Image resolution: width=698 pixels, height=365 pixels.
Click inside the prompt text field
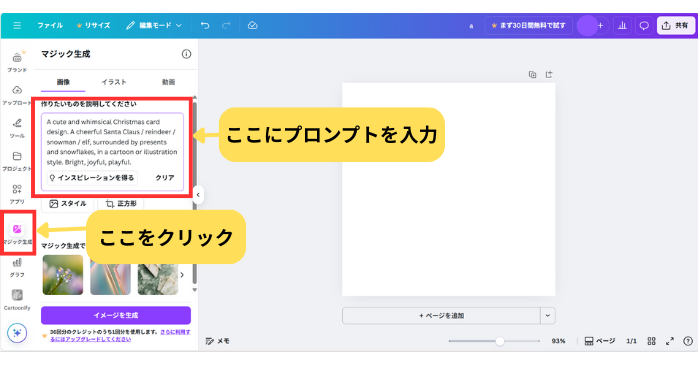(112, 142)
